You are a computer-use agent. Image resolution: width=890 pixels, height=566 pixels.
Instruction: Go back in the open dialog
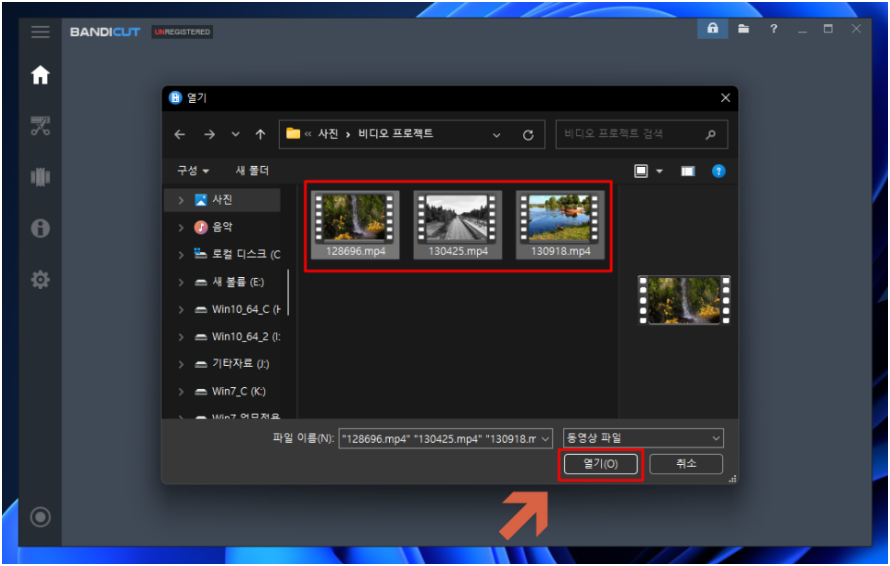pos(180,135)
